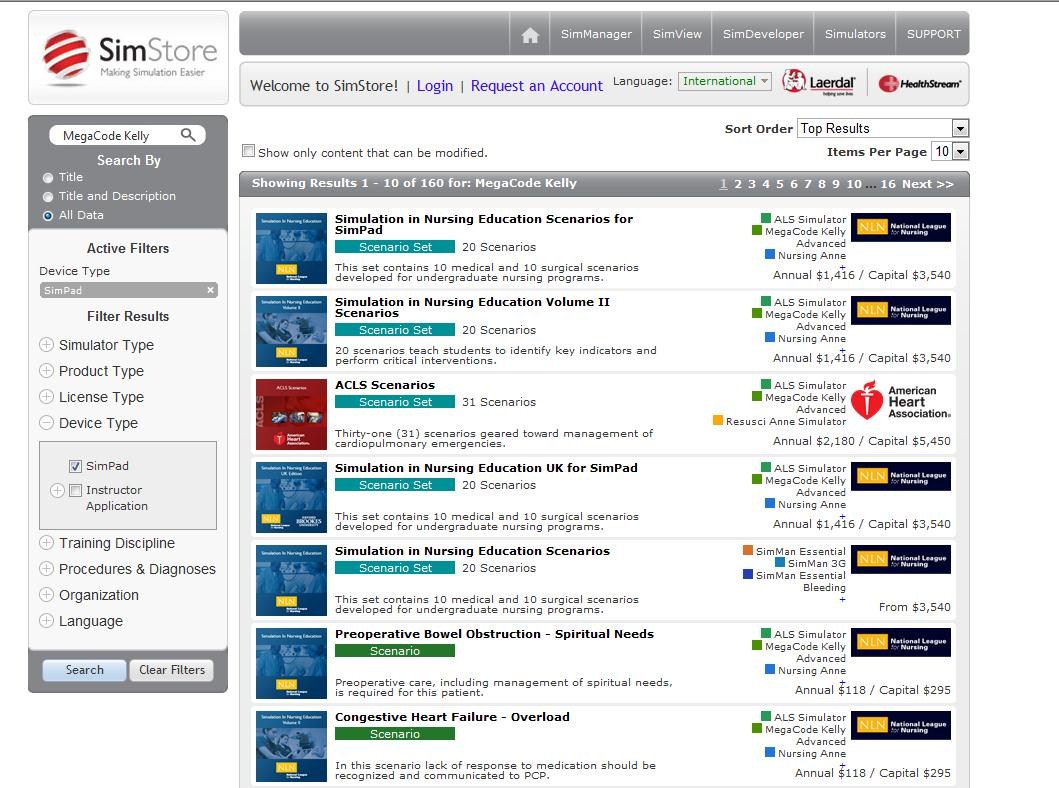Click NLN logo on Nursing Education UK row

pos(901,475)
